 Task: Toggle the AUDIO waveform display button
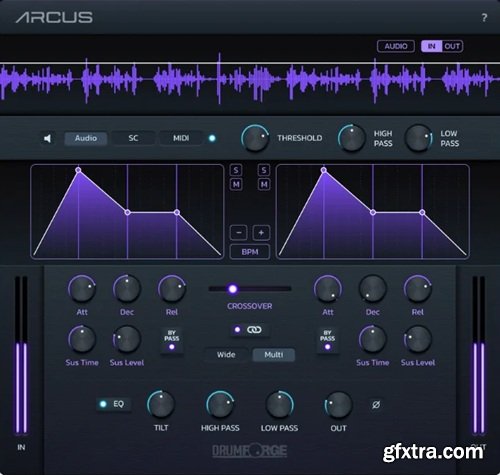(x=396, y=46)
